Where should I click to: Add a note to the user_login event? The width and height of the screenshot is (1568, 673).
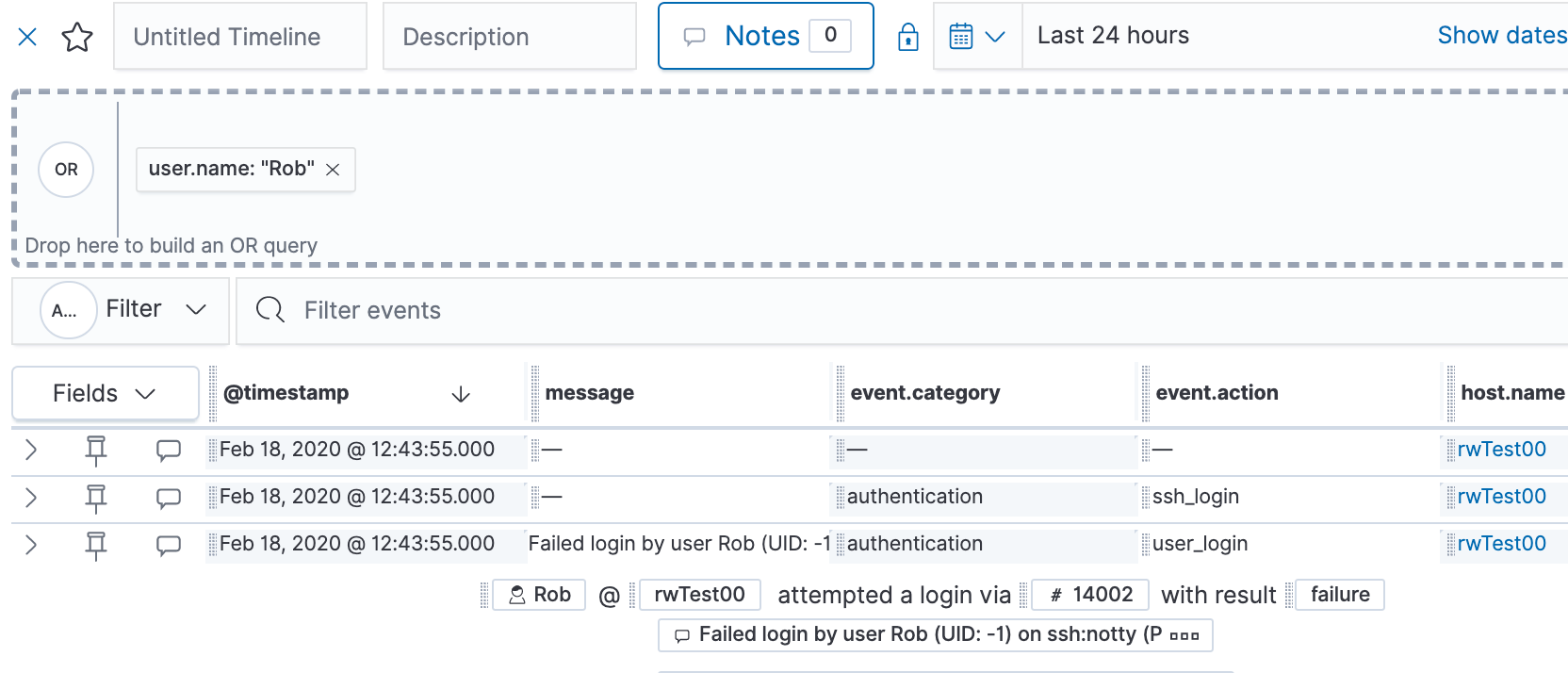(169, 545)
